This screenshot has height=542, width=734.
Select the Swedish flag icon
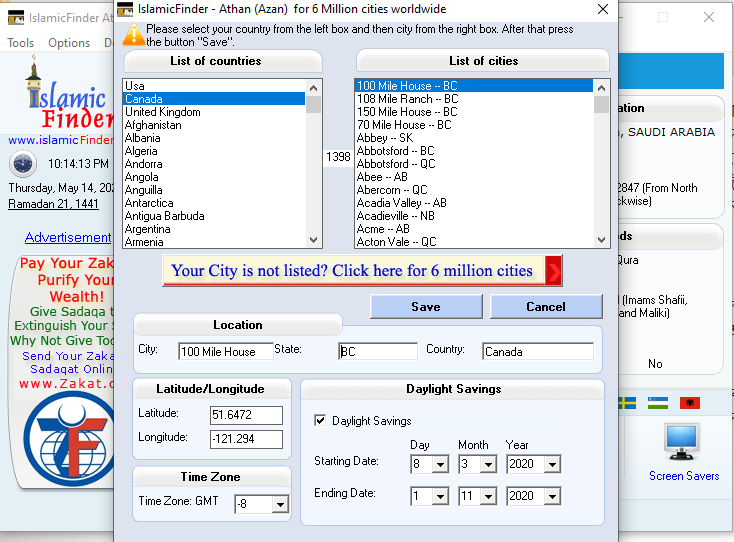click(x=627, y=403)
